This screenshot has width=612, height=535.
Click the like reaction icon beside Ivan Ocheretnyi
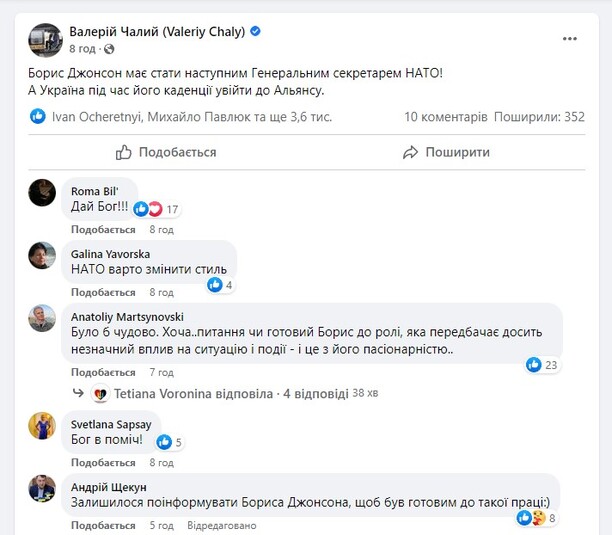pos(38,116)
